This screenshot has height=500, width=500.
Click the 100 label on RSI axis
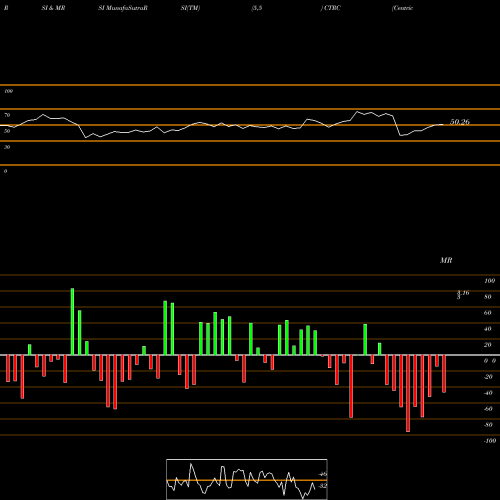pos(9,91)
